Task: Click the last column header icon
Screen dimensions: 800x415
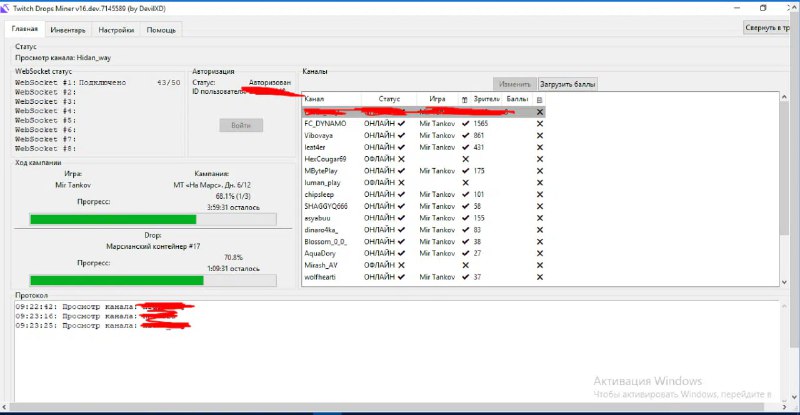Action: (540, 100)
